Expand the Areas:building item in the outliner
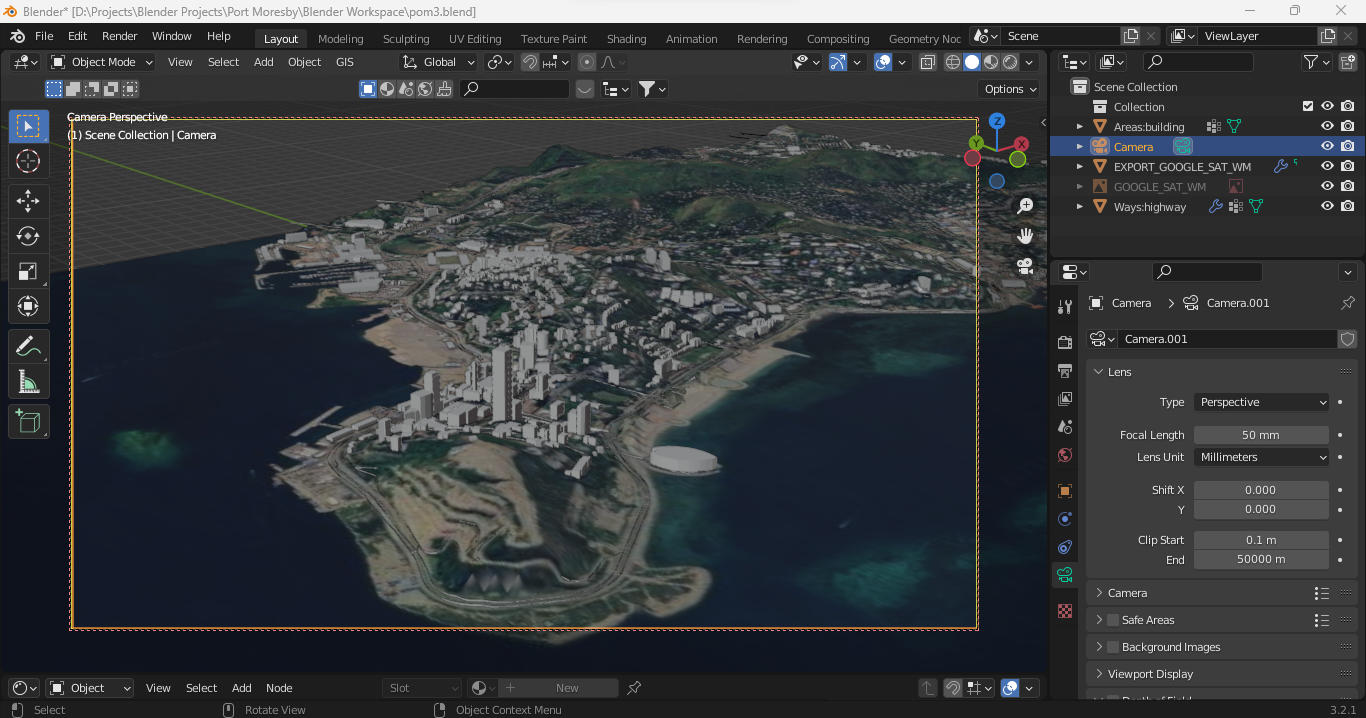The height and width of the screenshot is (718, 1366). point(1080,126)
